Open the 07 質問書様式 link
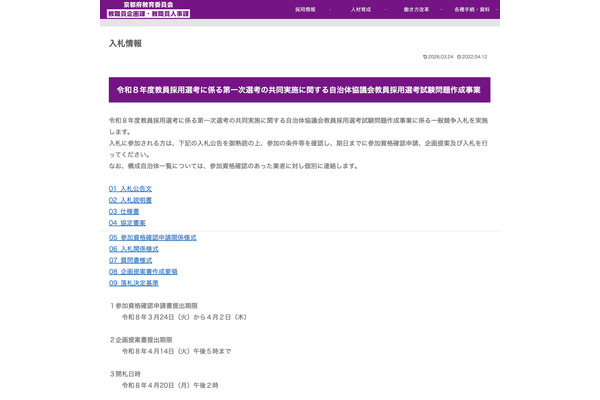600x400 pixels. click(130, 260)
